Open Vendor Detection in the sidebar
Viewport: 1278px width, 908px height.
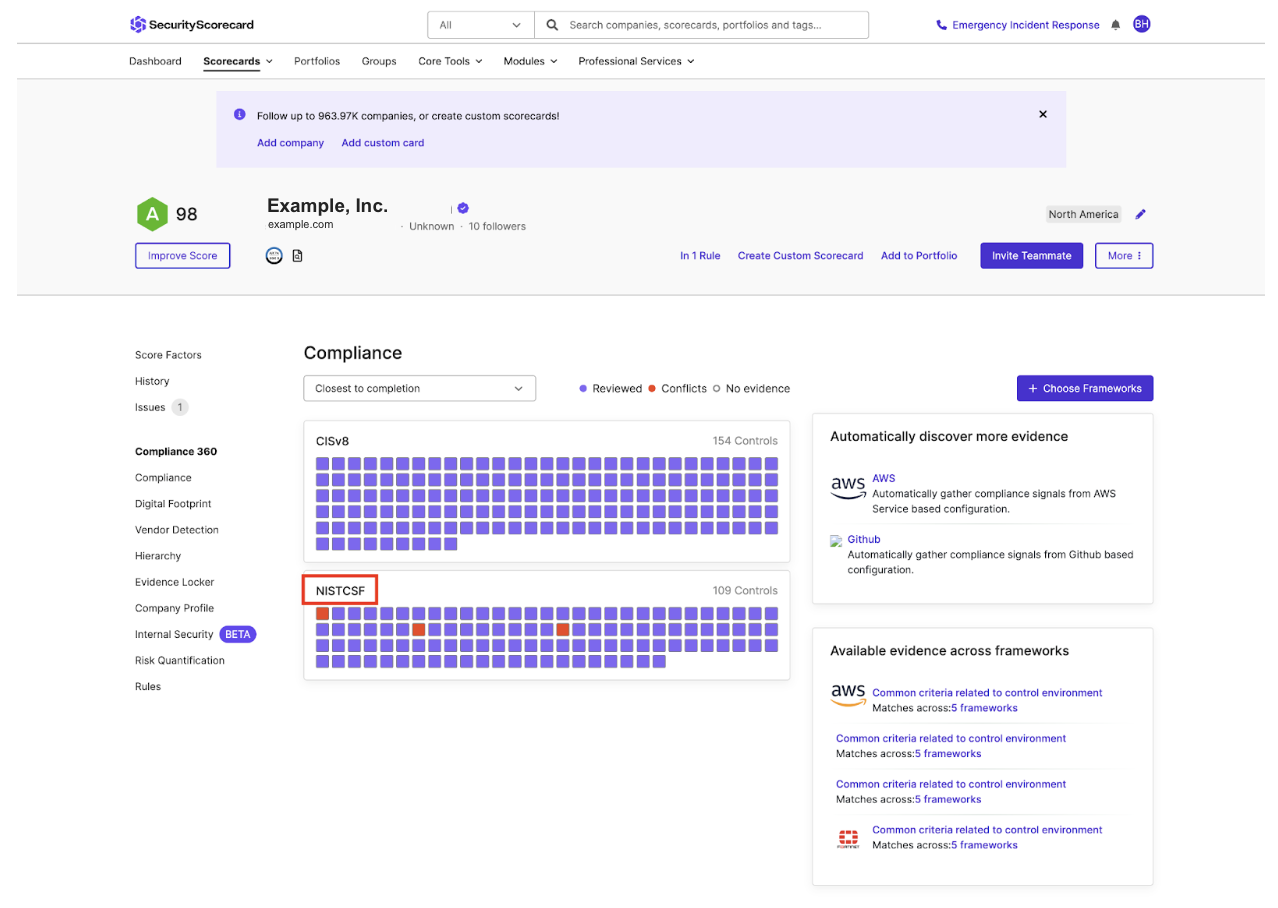tap(177, 530)
